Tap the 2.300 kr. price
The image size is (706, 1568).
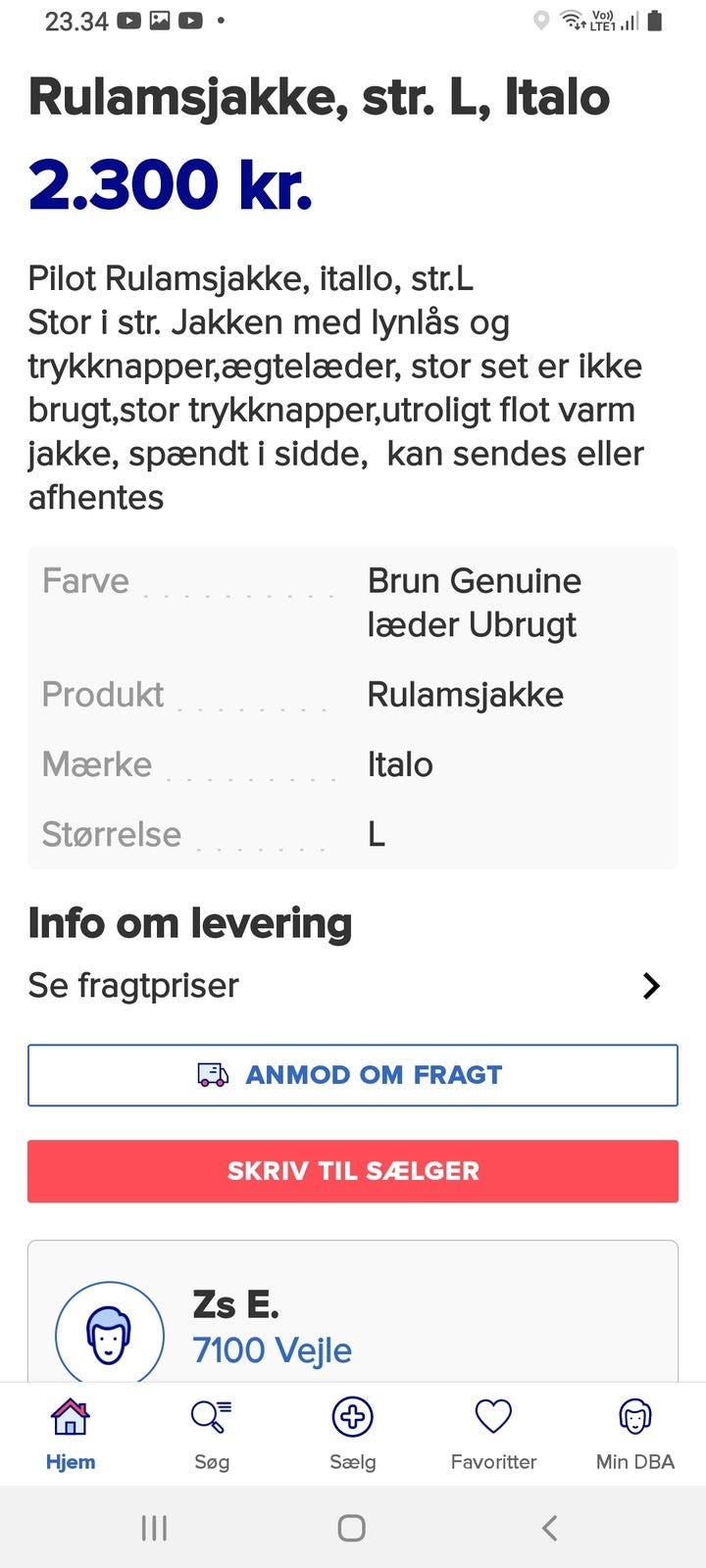171,184
